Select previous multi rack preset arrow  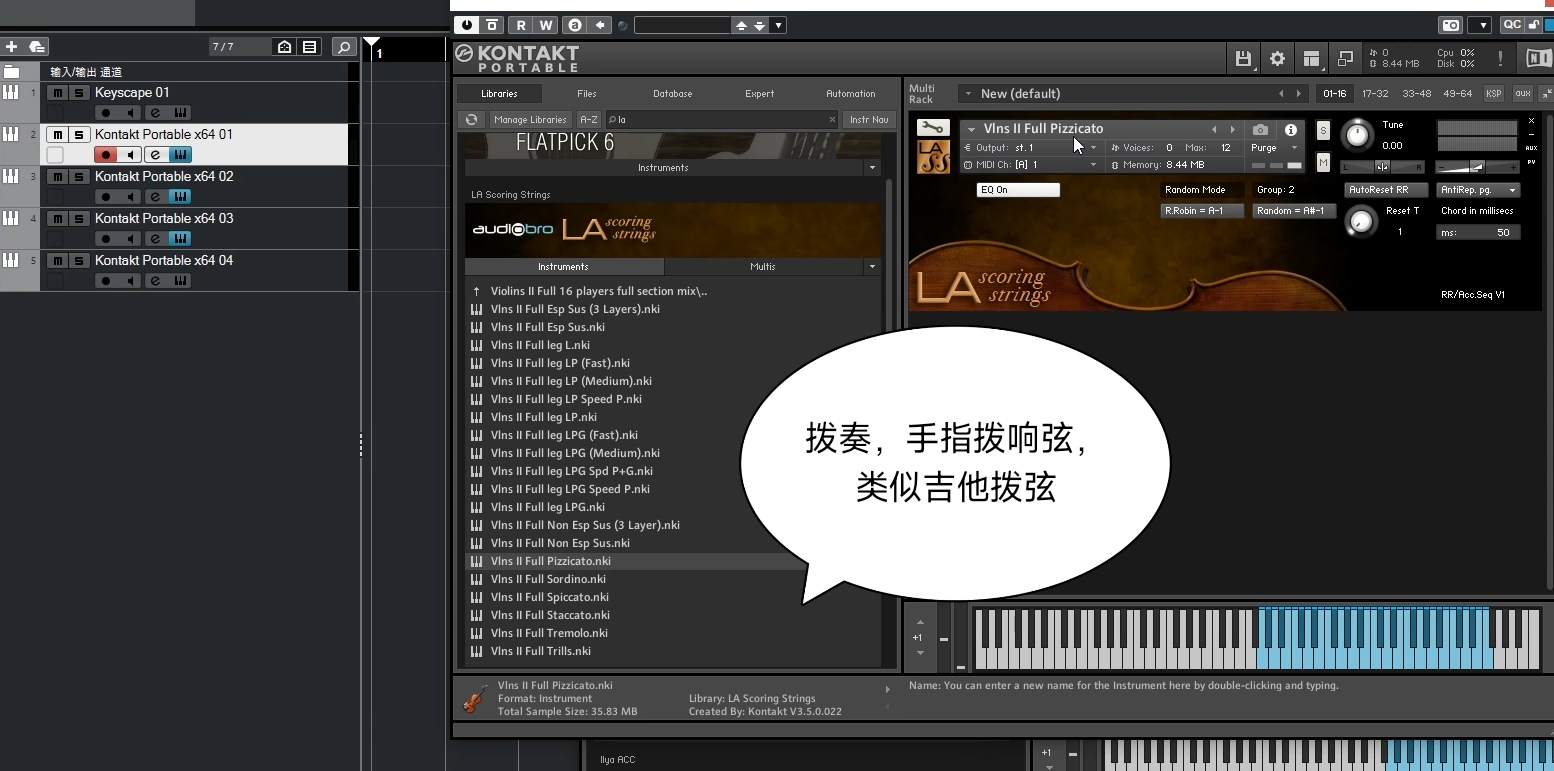tap(1281, 94)
